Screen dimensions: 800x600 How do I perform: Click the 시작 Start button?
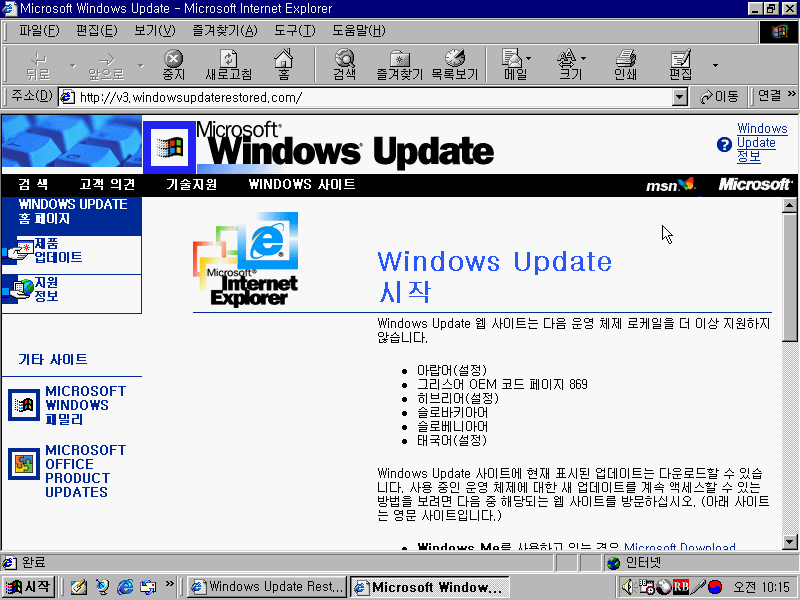[x=29, y=587]
